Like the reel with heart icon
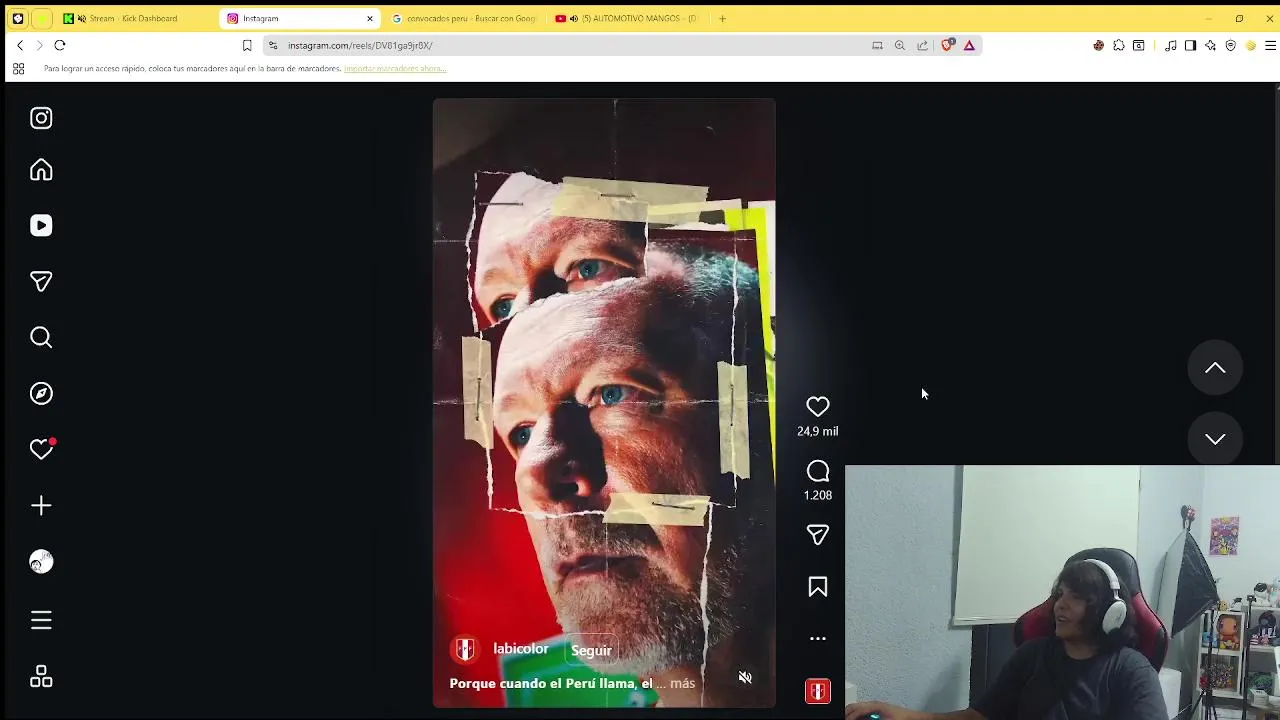This screenshot has width=1280, height=720. point(818,407)
